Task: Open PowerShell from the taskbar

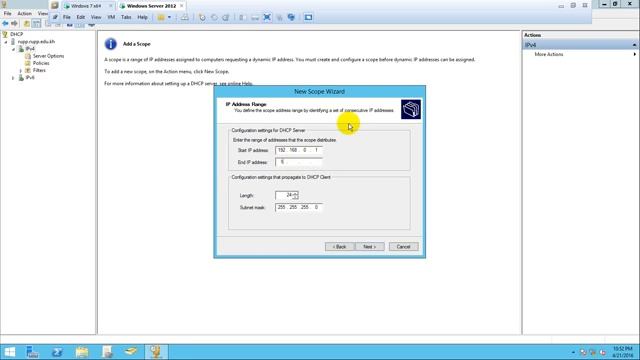Action: 57,352
